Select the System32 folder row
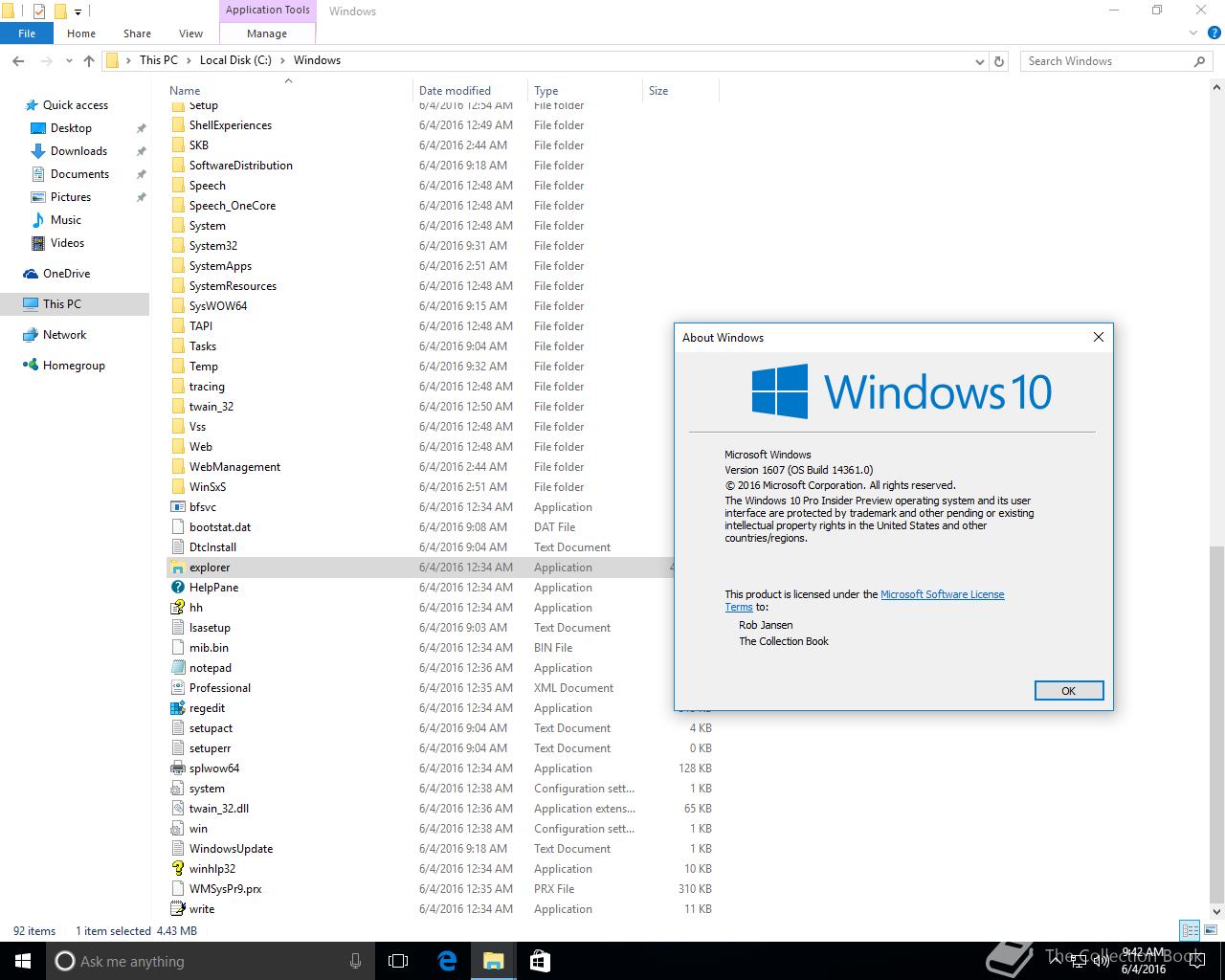Screen dimensions: 1225x980 [x=443, y=246]
